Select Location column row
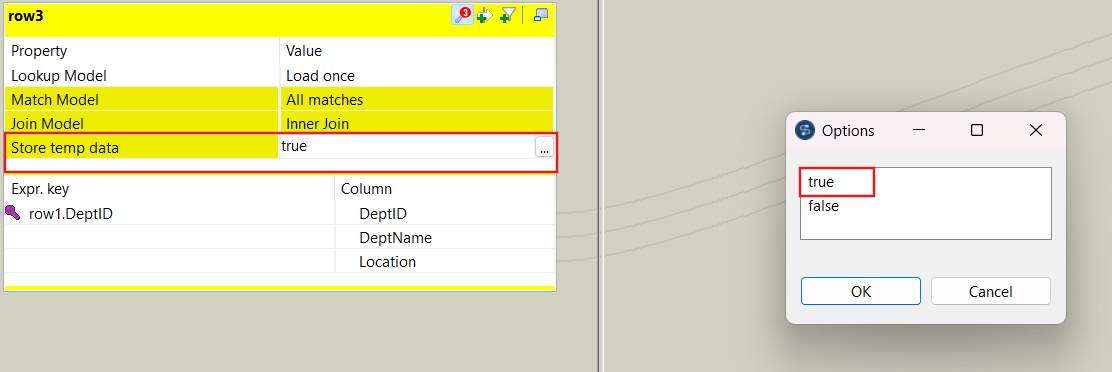The height and width of the screenshot is (372, 1112). 445,261
